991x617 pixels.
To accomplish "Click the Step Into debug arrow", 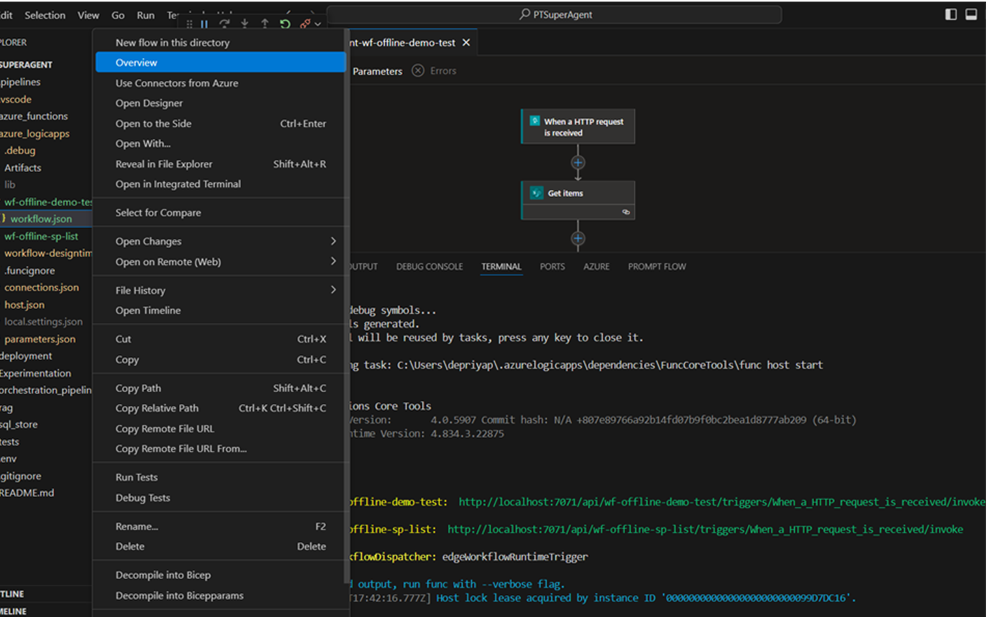I will 245,24.
